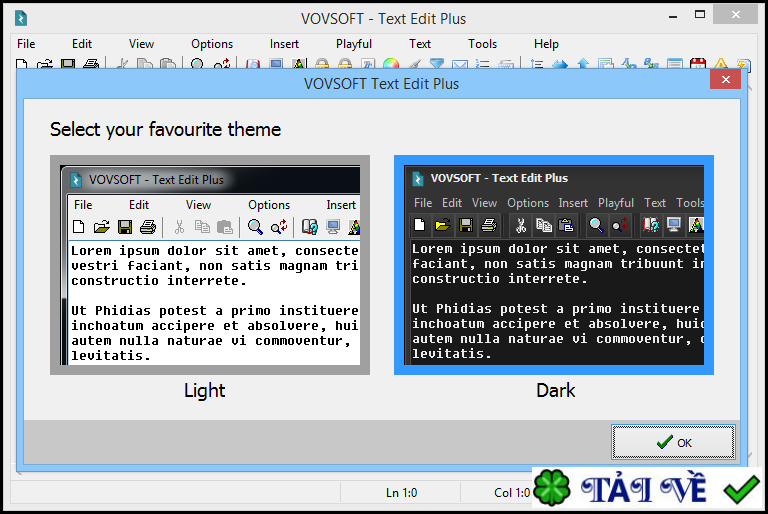
Task: Click the Ln 1:0 status bar entry
Action: coord(401,492)
